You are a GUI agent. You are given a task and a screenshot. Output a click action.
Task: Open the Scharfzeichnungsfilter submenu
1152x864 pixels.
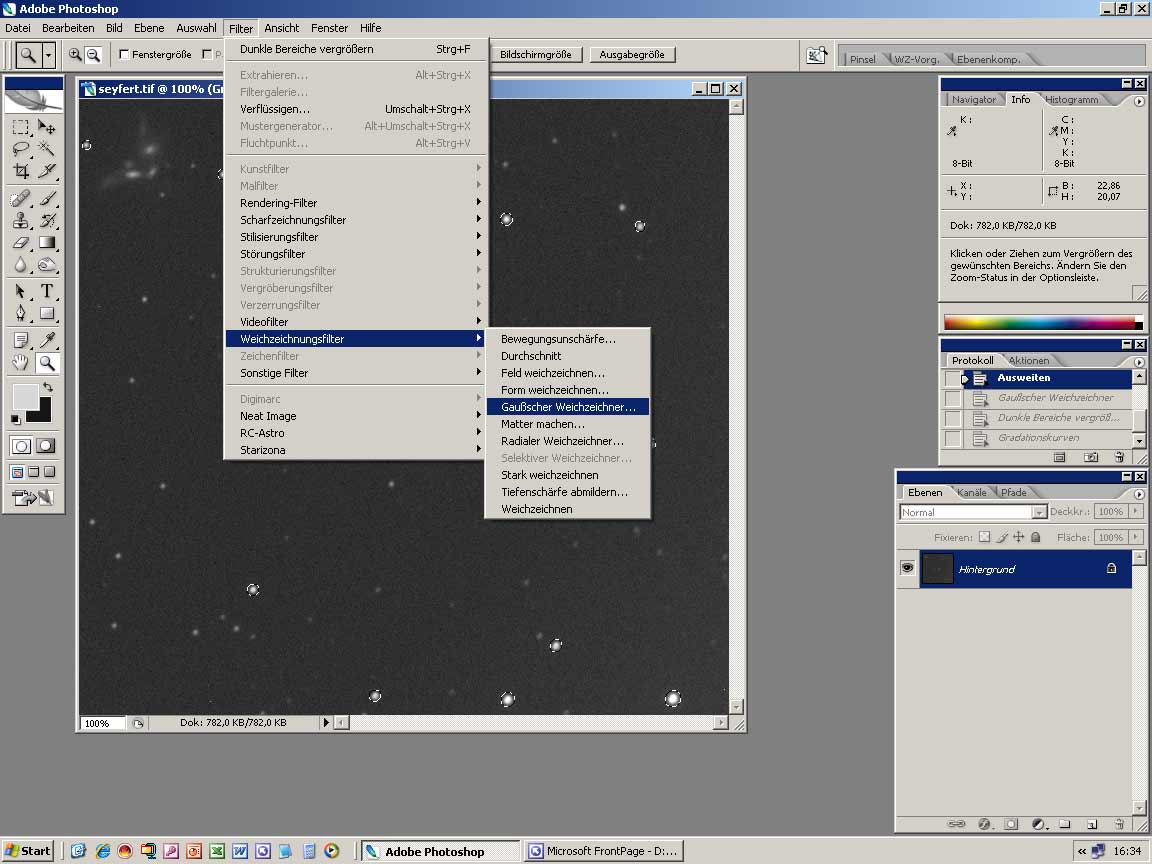coord(354,220)
